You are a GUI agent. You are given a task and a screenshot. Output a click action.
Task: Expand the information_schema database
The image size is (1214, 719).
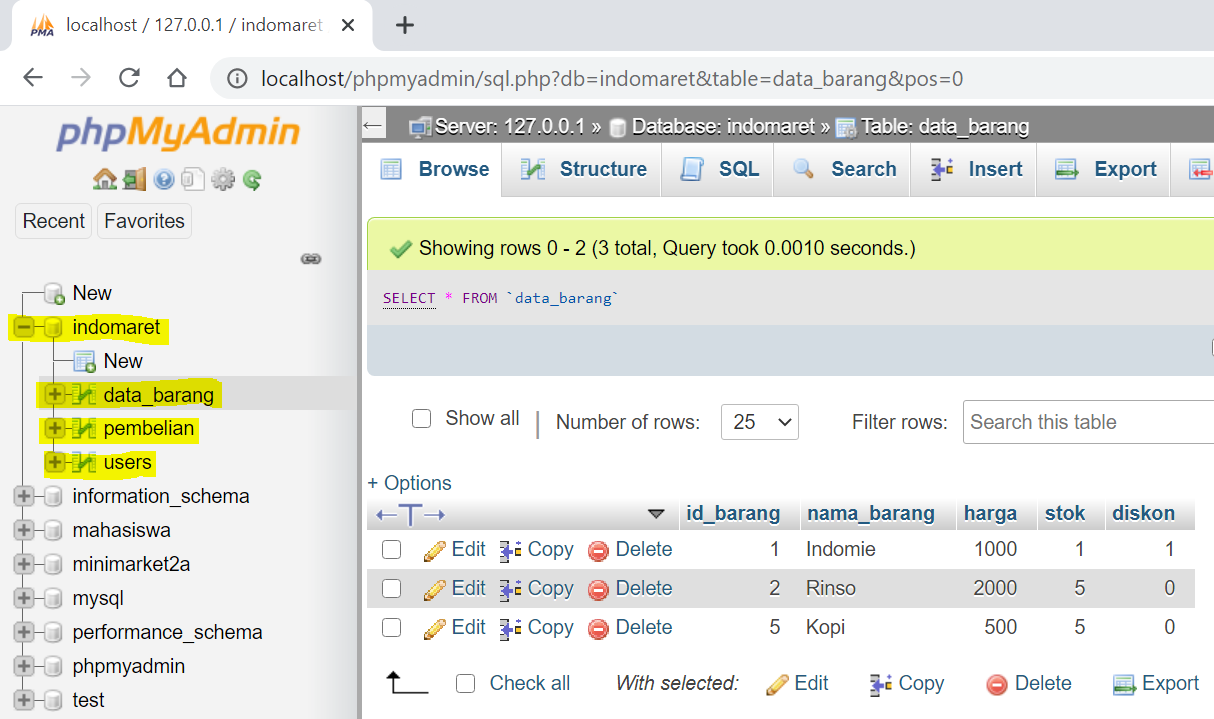click(24, 496)
